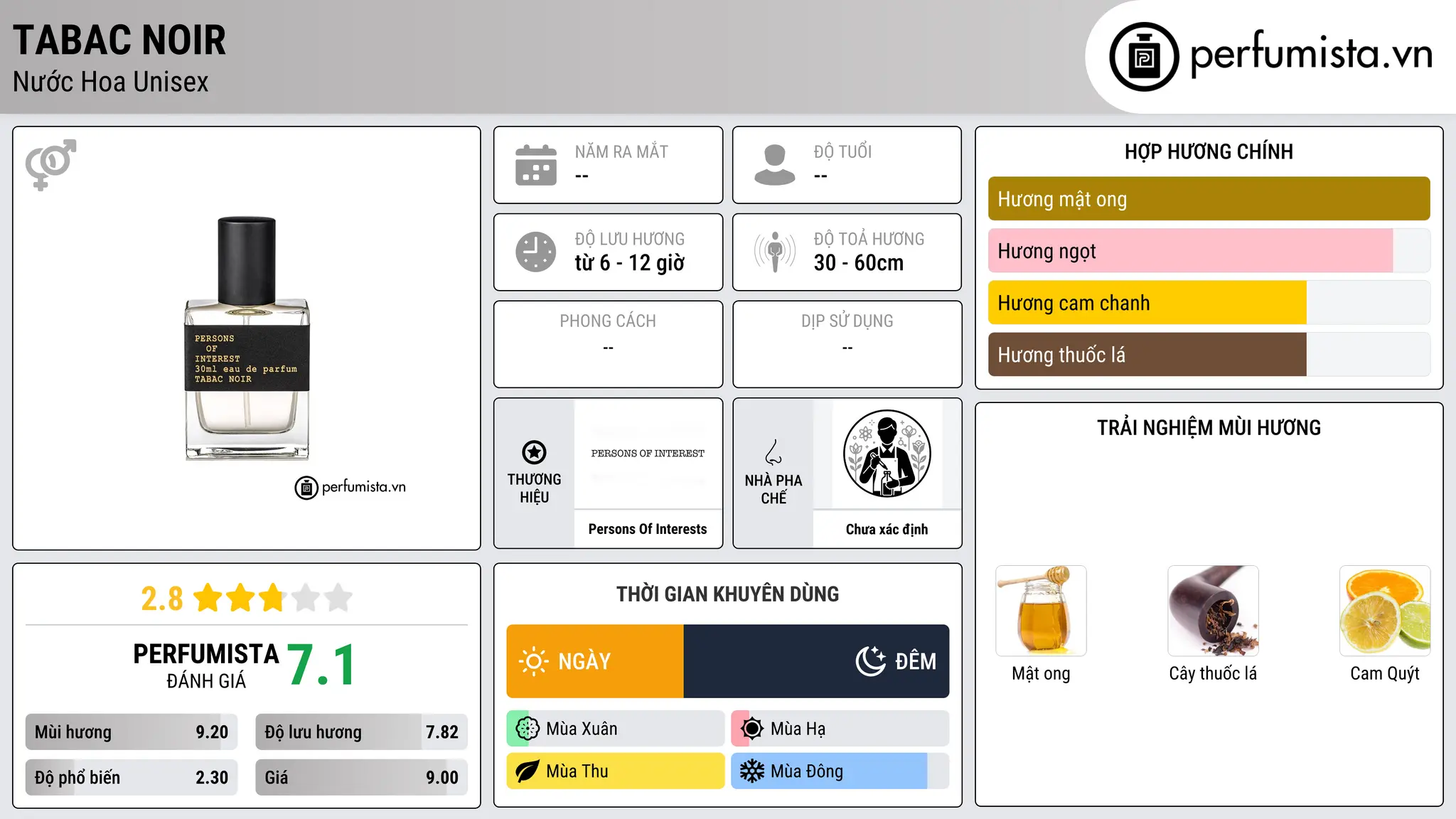Click the sillage icon for Độ Toả Hương
The image size is (1456, 819).
775,252
